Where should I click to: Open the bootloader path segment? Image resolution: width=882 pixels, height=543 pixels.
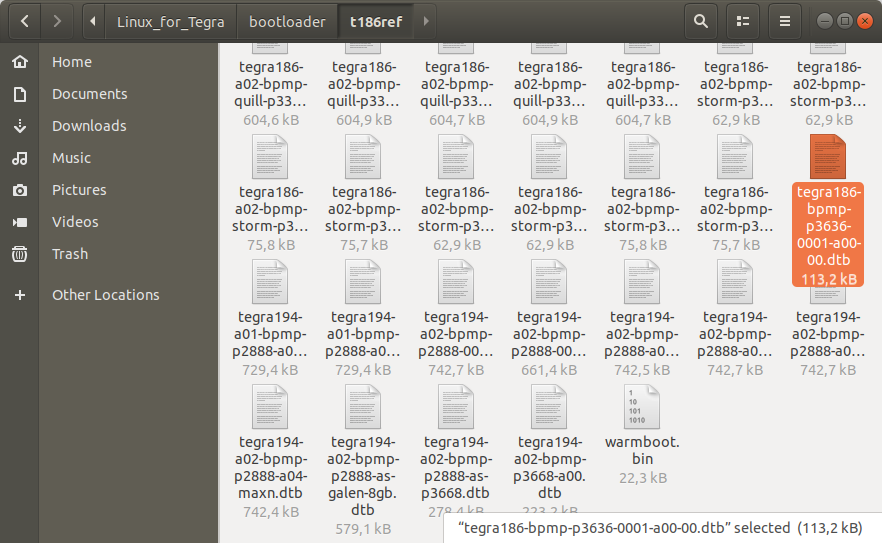coord(287,21)
